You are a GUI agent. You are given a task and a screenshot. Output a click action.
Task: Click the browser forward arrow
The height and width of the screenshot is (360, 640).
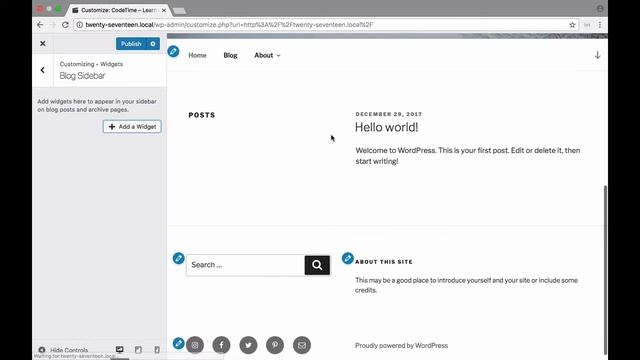[x=53, y=24]
